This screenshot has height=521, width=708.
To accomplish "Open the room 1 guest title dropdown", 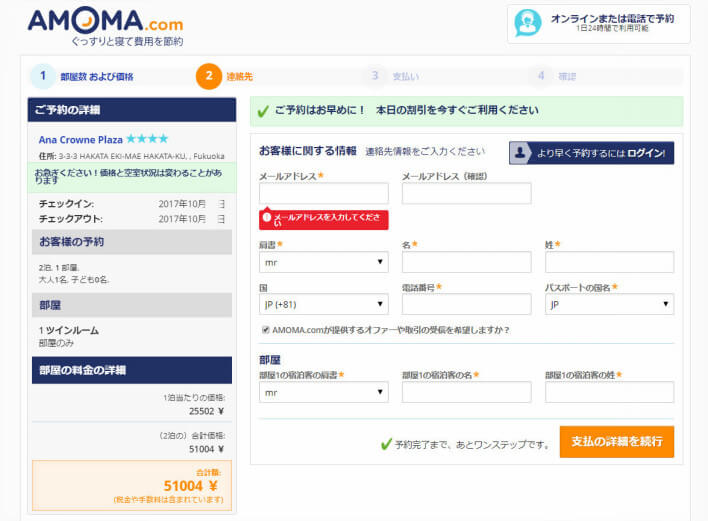I will pos(323,392).
